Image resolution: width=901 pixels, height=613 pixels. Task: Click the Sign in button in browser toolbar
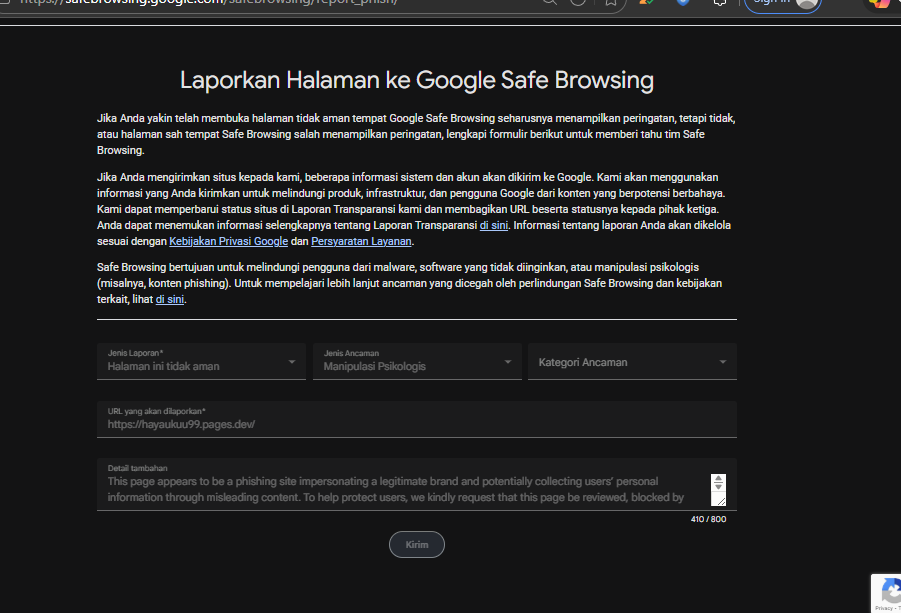click(x=783, y=3)
